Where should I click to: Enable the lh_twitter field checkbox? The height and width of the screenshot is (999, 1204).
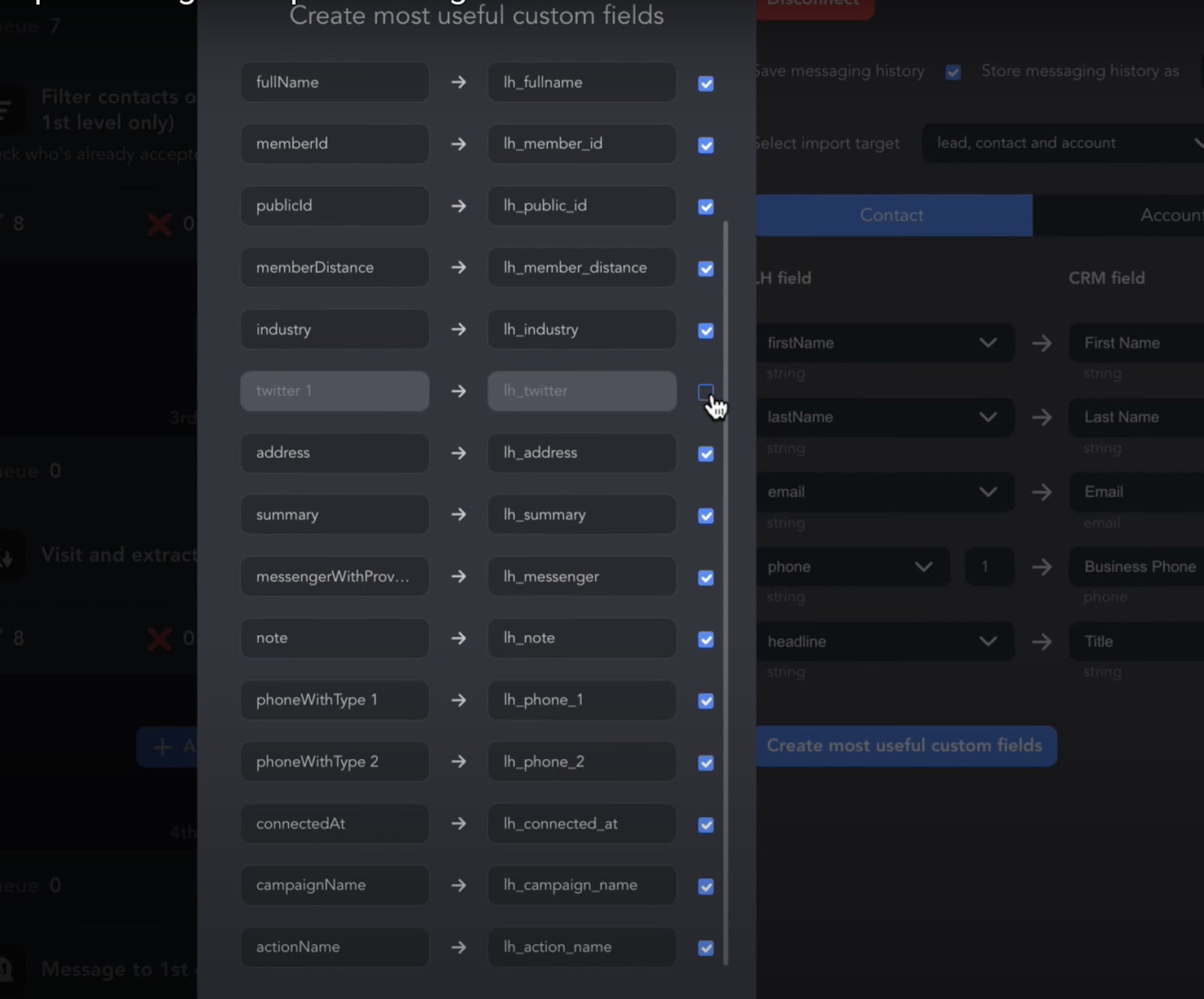tap(705, 392)
